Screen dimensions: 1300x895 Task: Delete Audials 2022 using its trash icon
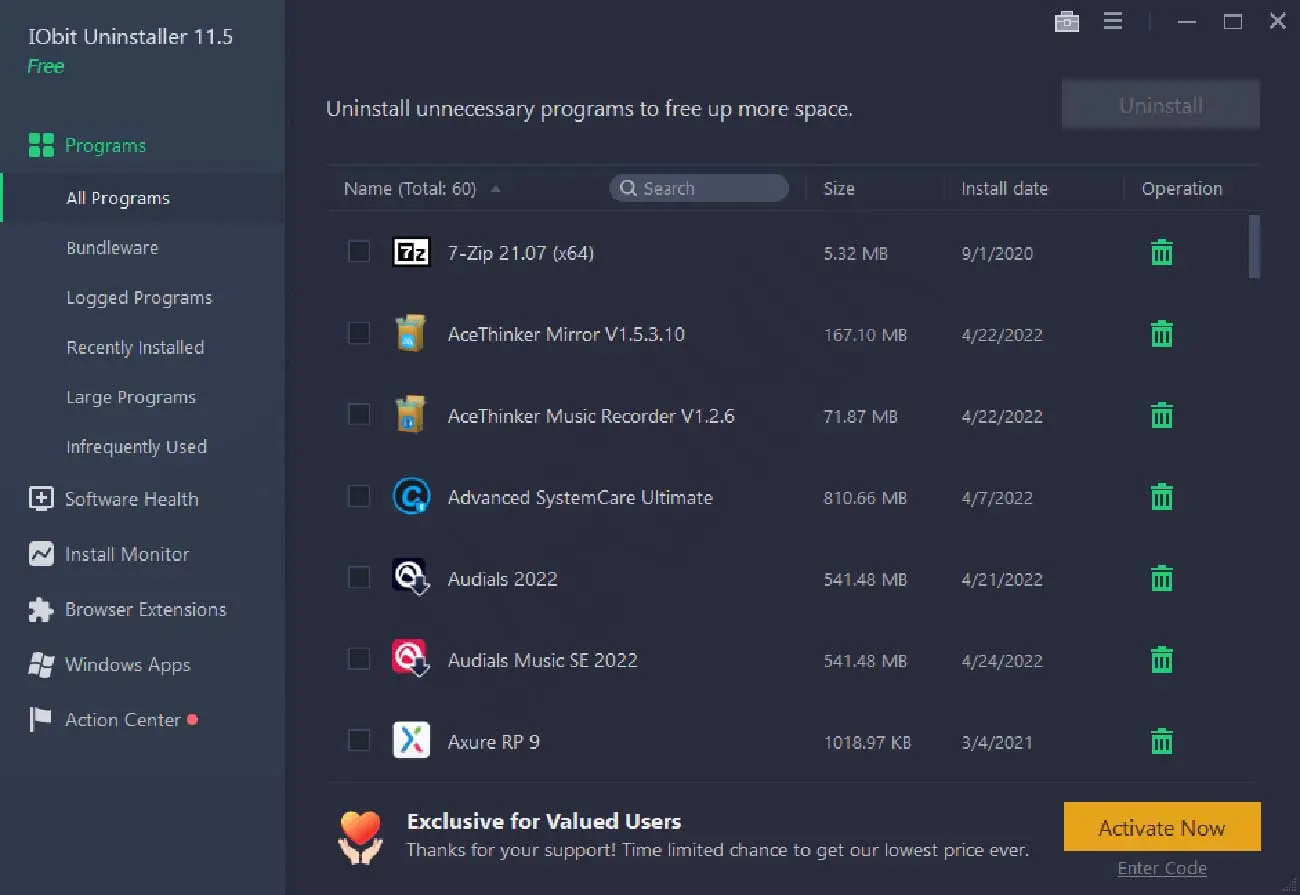[x=1161, y=579]
